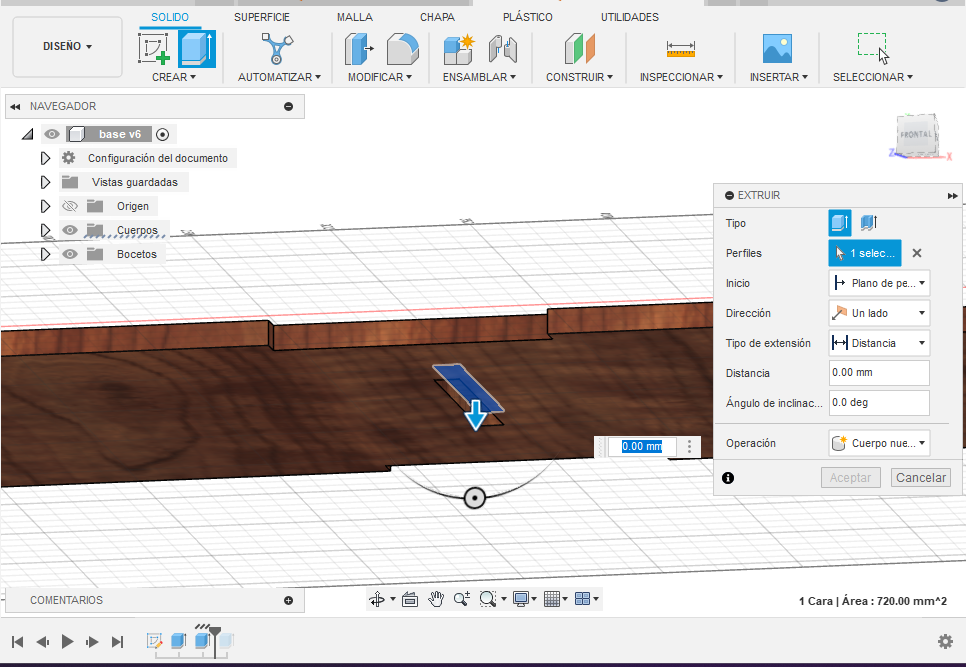
Task: Switch to the MALLA tab
Action: click(355, 17)
